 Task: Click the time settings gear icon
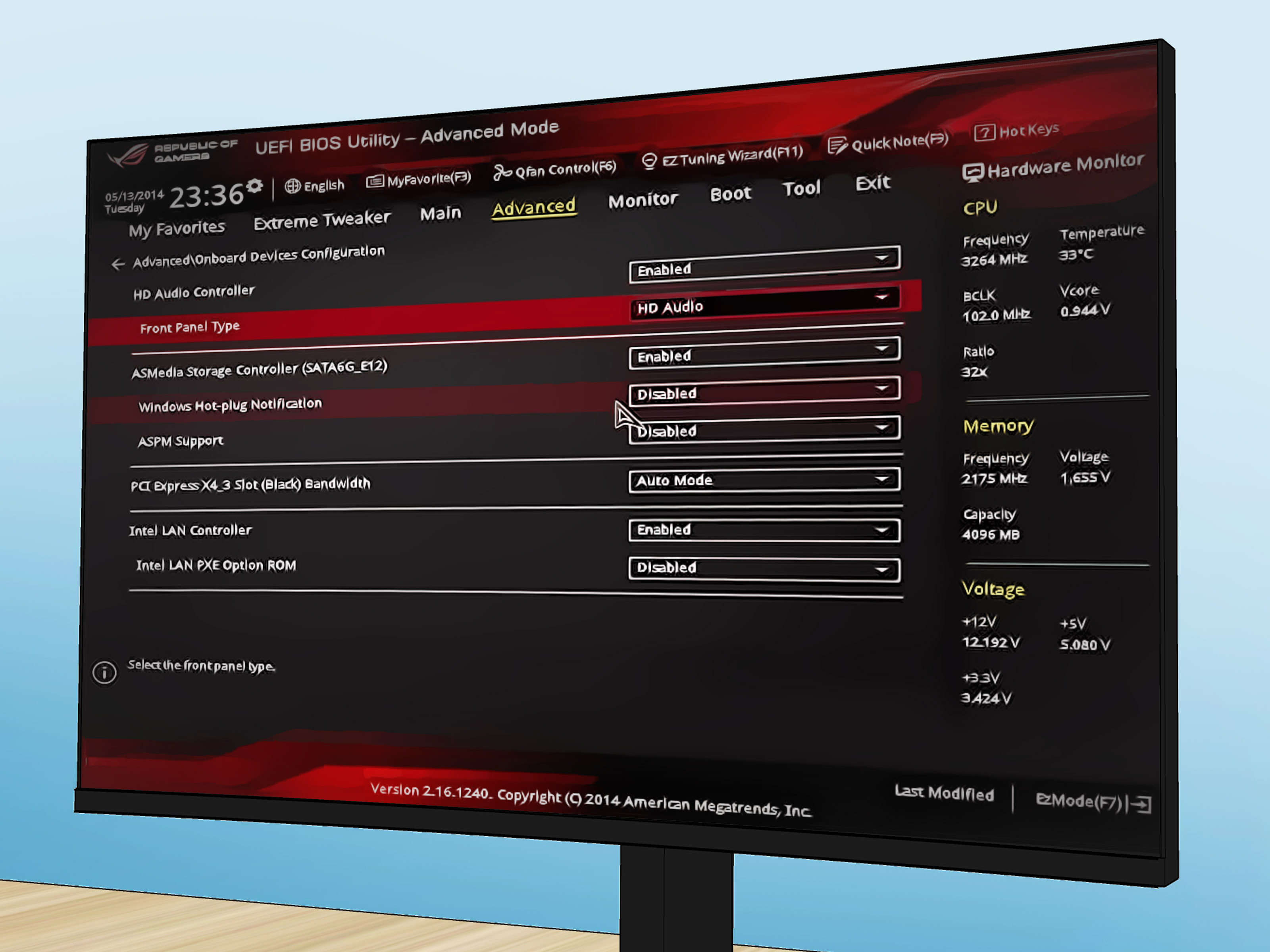click(x=254, y=186)
